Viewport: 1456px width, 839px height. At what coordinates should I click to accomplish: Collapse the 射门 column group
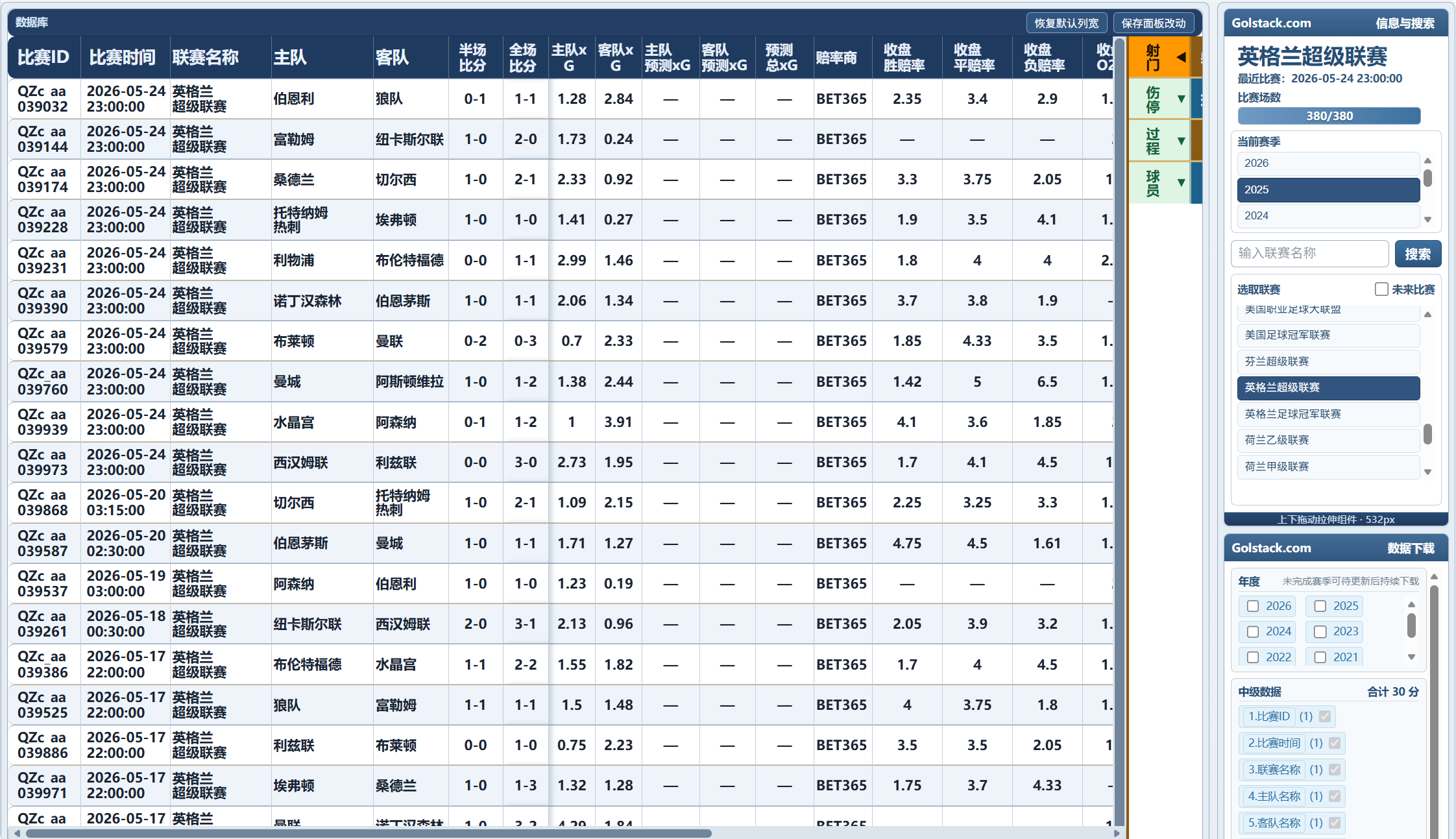coord(1181,57)
